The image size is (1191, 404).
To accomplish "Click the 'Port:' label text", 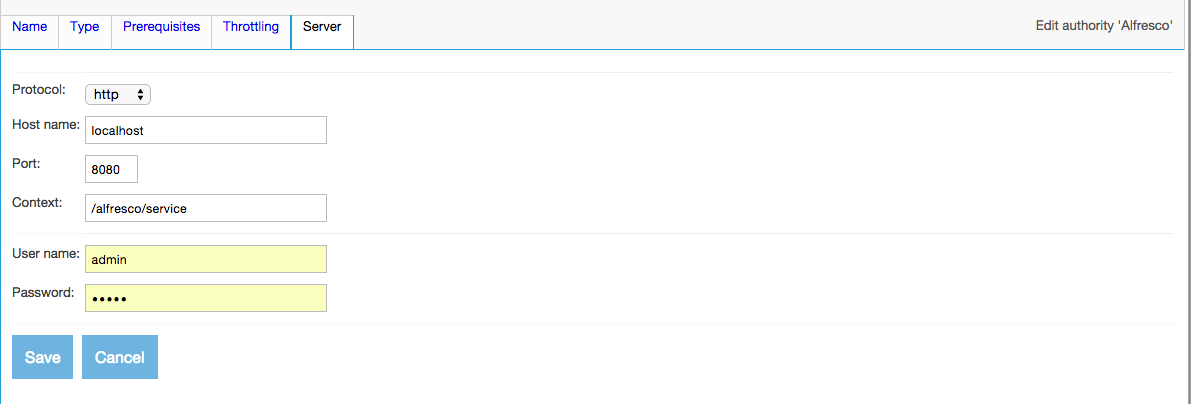I will (x=26, y=163).
